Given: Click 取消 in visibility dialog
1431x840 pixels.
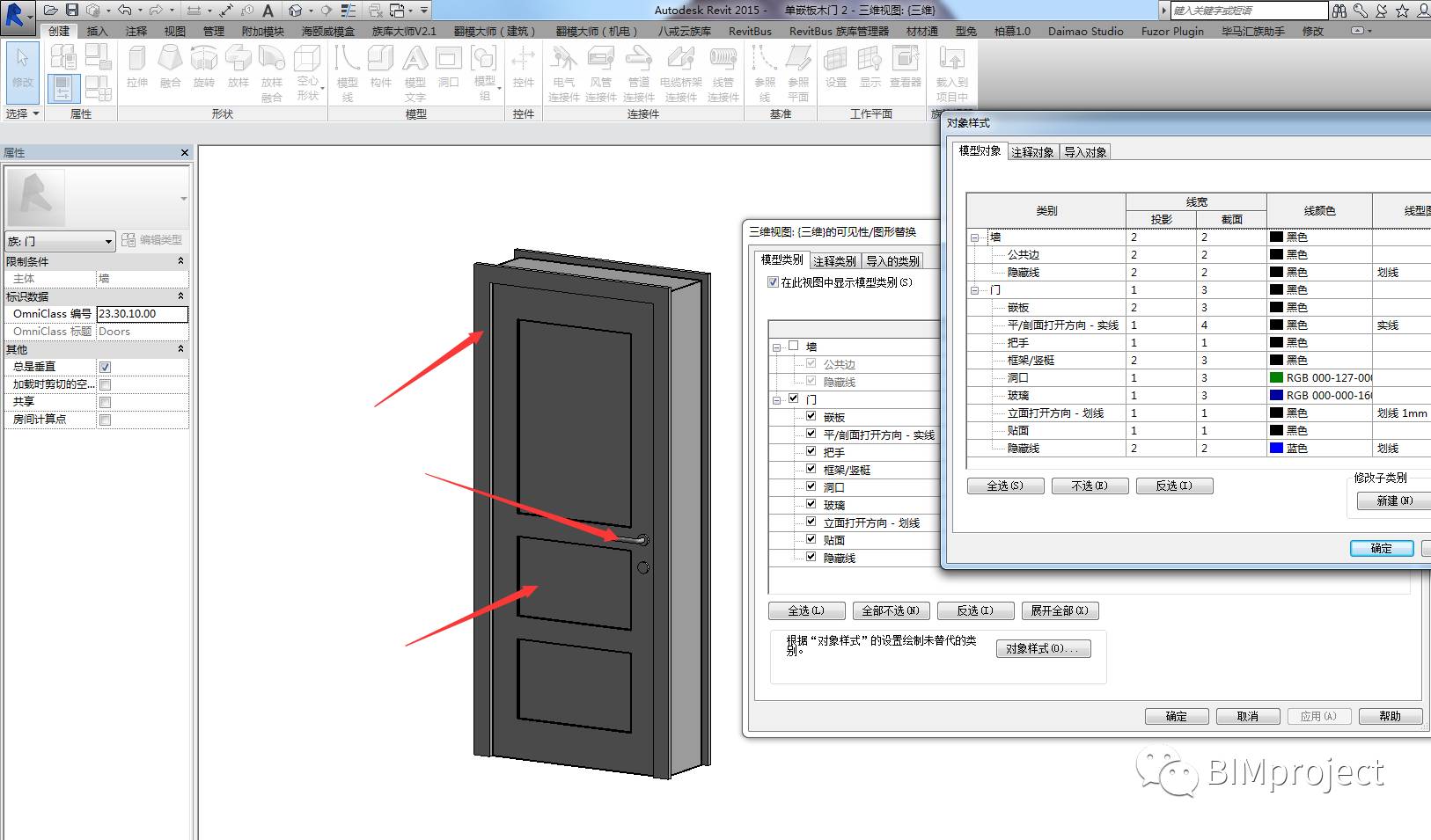Looking at the screenshot, I should click(1247, 716).
